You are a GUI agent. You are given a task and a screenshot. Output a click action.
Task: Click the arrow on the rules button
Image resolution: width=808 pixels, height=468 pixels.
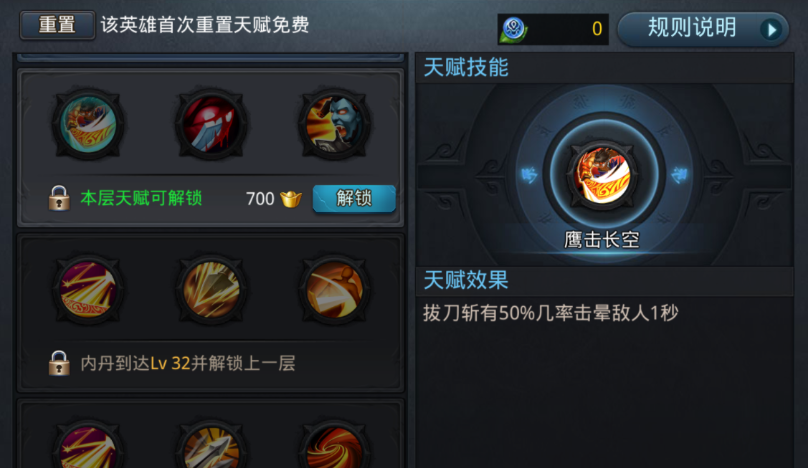pos(771,30)
